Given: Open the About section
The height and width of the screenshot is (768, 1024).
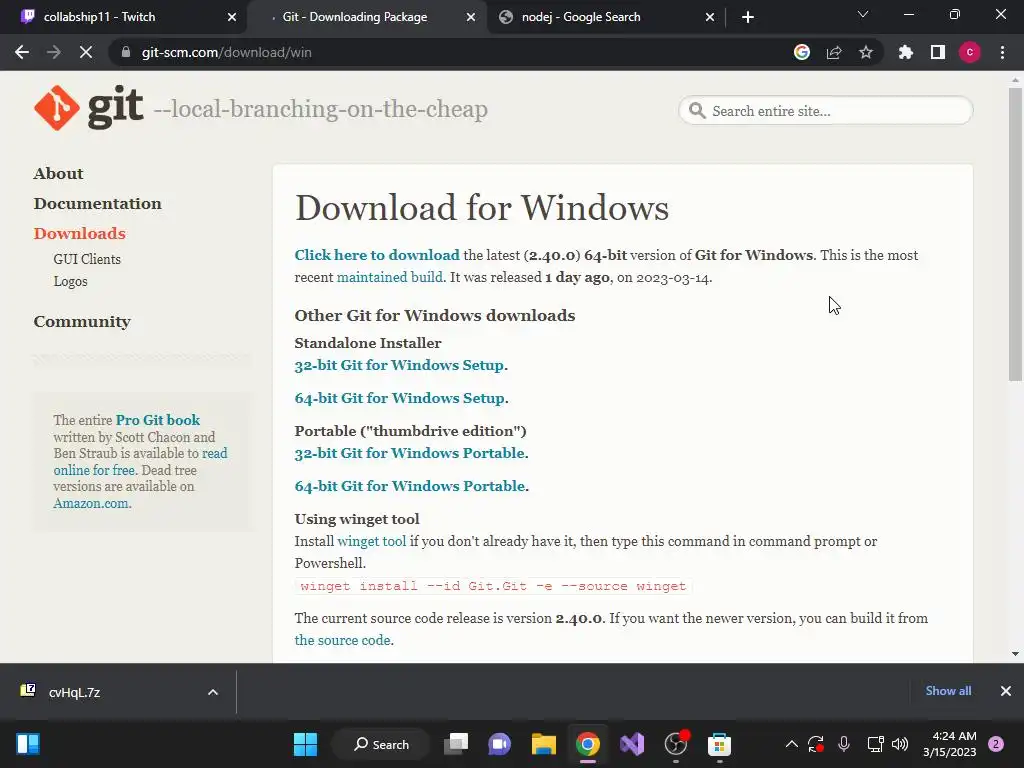Looking at the screenshot, I should (x=59, y=174).
